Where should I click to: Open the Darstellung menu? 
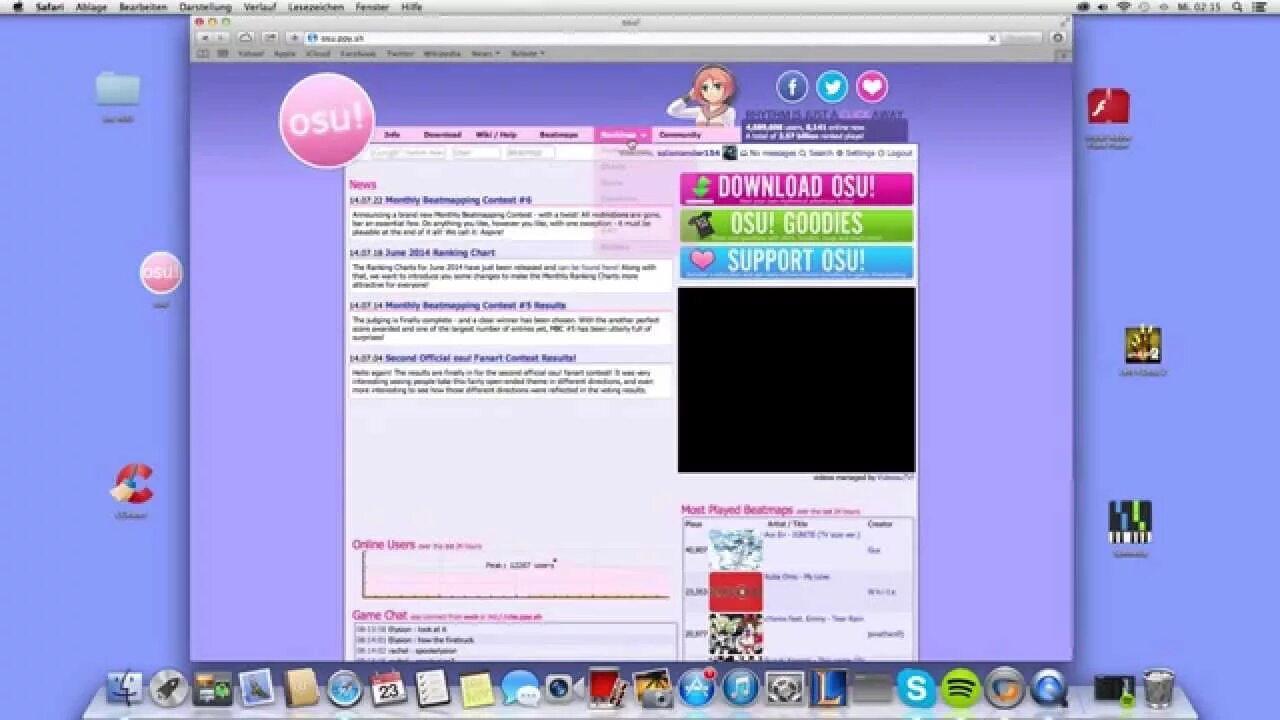(205, 6)
